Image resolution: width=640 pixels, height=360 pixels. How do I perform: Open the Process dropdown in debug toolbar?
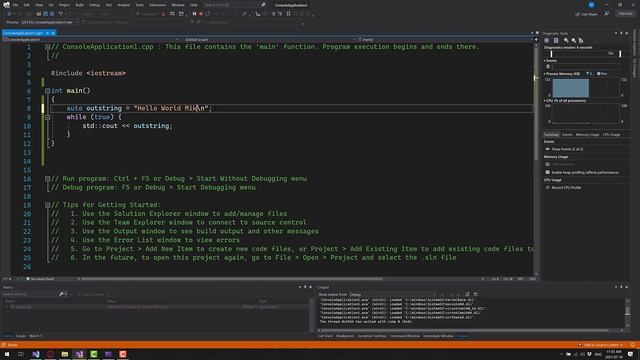click(x=49, y=22)
